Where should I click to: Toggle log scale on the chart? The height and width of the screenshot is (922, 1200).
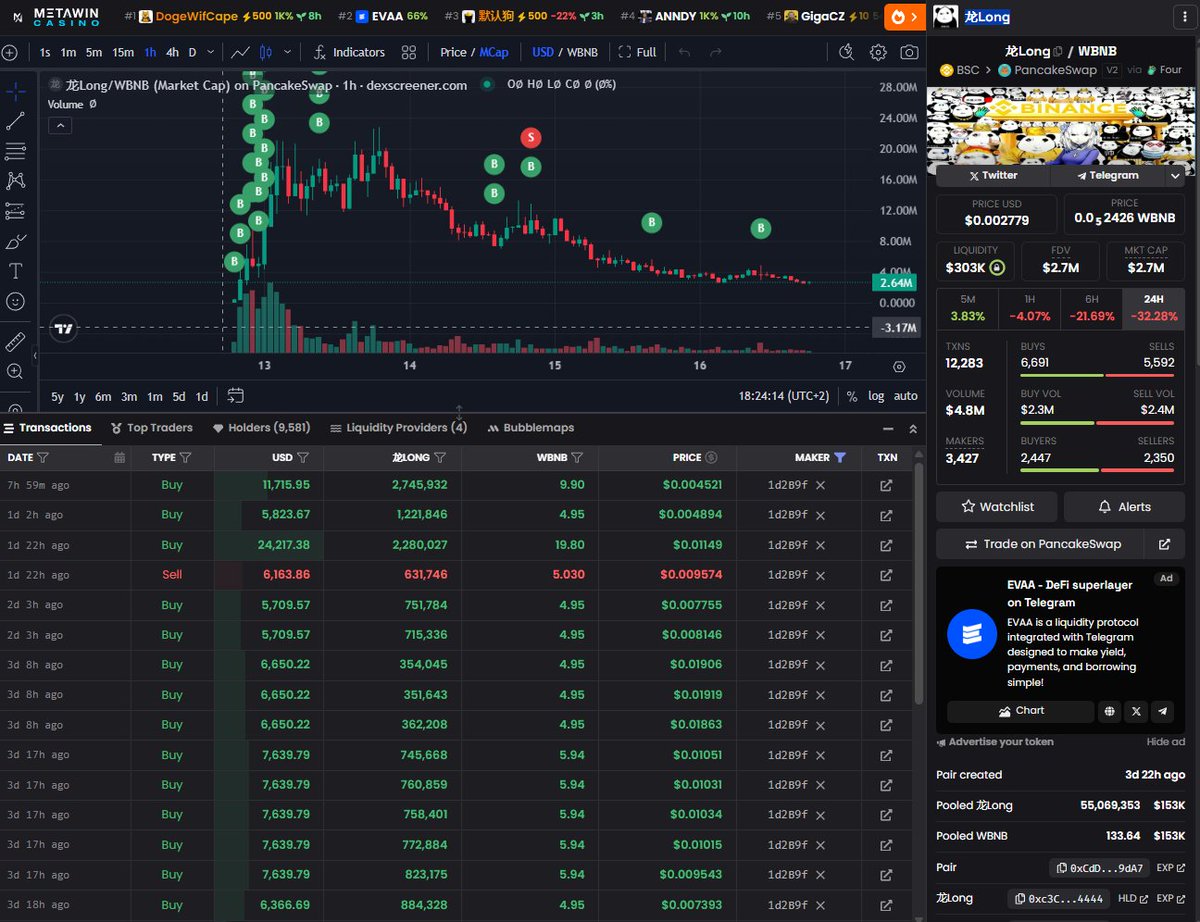click(x=876, y=396)
